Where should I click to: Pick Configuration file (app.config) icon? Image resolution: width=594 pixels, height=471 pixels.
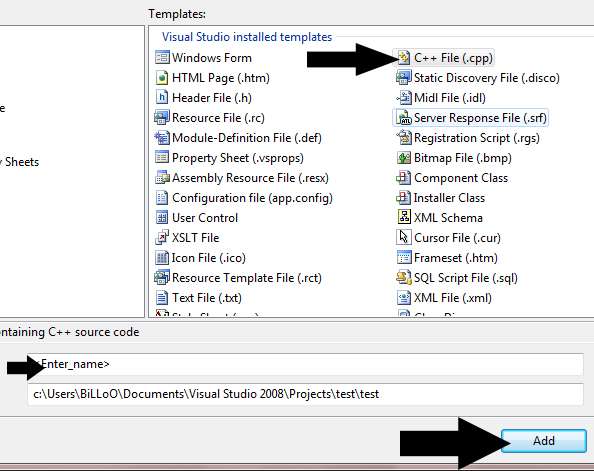162,198
